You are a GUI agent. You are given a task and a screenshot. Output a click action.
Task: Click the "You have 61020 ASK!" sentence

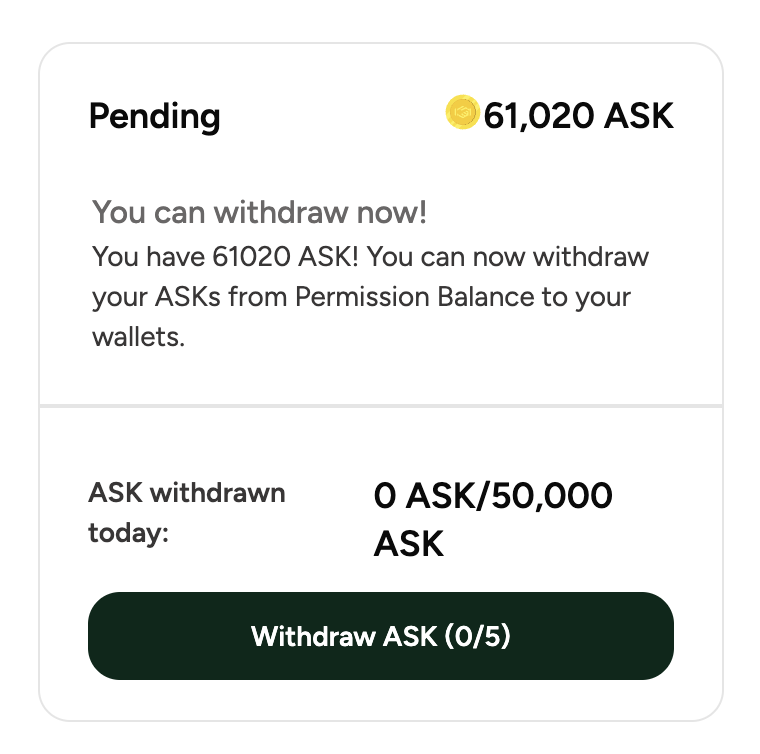(x=225, y=256)
